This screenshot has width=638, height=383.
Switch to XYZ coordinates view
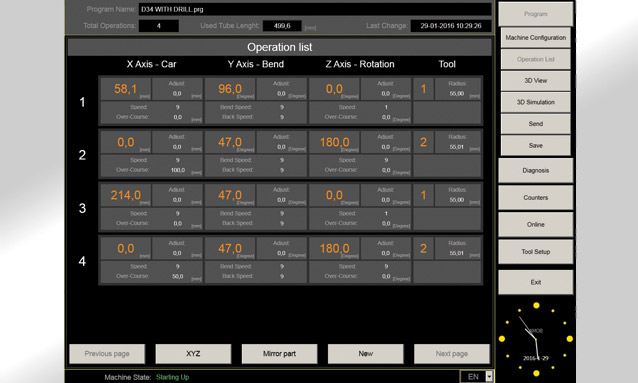pyautogui.click(x=193, y=354)
